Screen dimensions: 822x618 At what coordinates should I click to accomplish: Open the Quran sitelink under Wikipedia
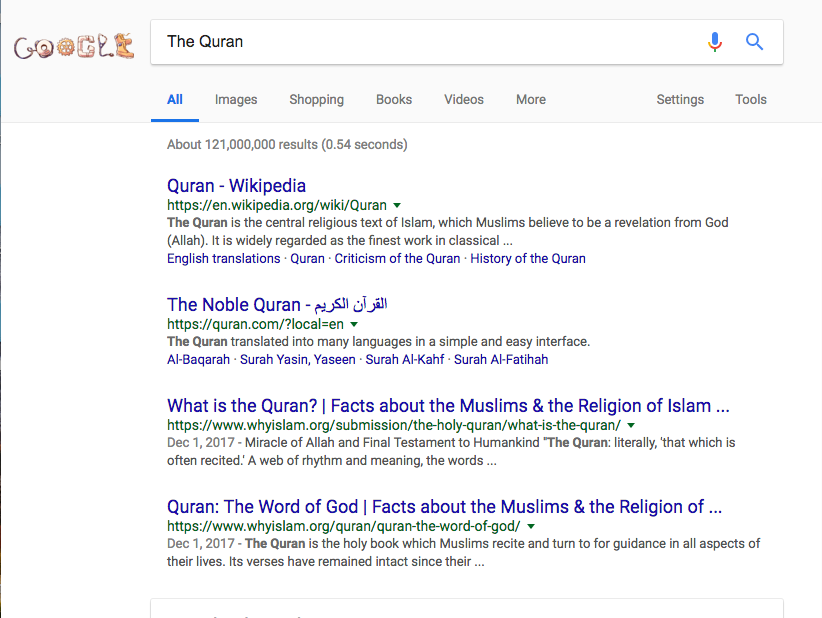(x=307, y=258)
